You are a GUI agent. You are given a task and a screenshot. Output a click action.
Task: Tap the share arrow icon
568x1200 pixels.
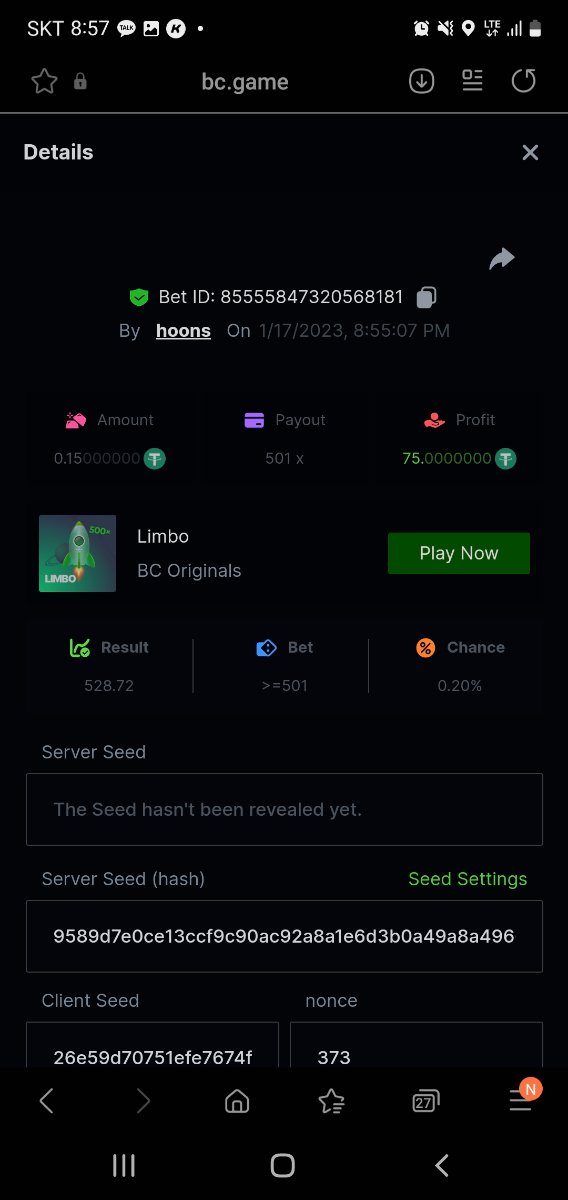click(x=501, y=259)
